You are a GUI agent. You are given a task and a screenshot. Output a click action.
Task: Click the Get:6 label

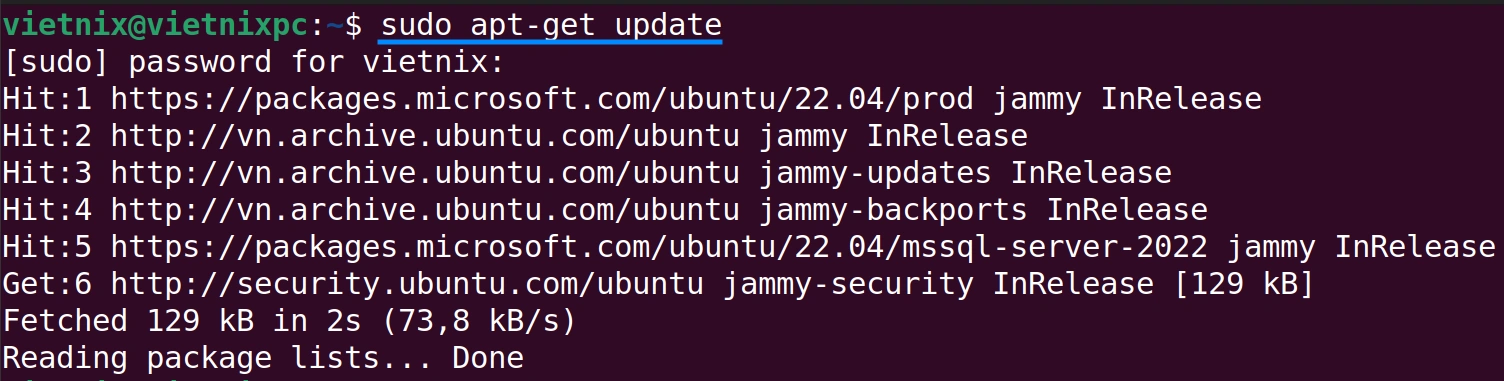pyautogui.click(x=47, y=284)
